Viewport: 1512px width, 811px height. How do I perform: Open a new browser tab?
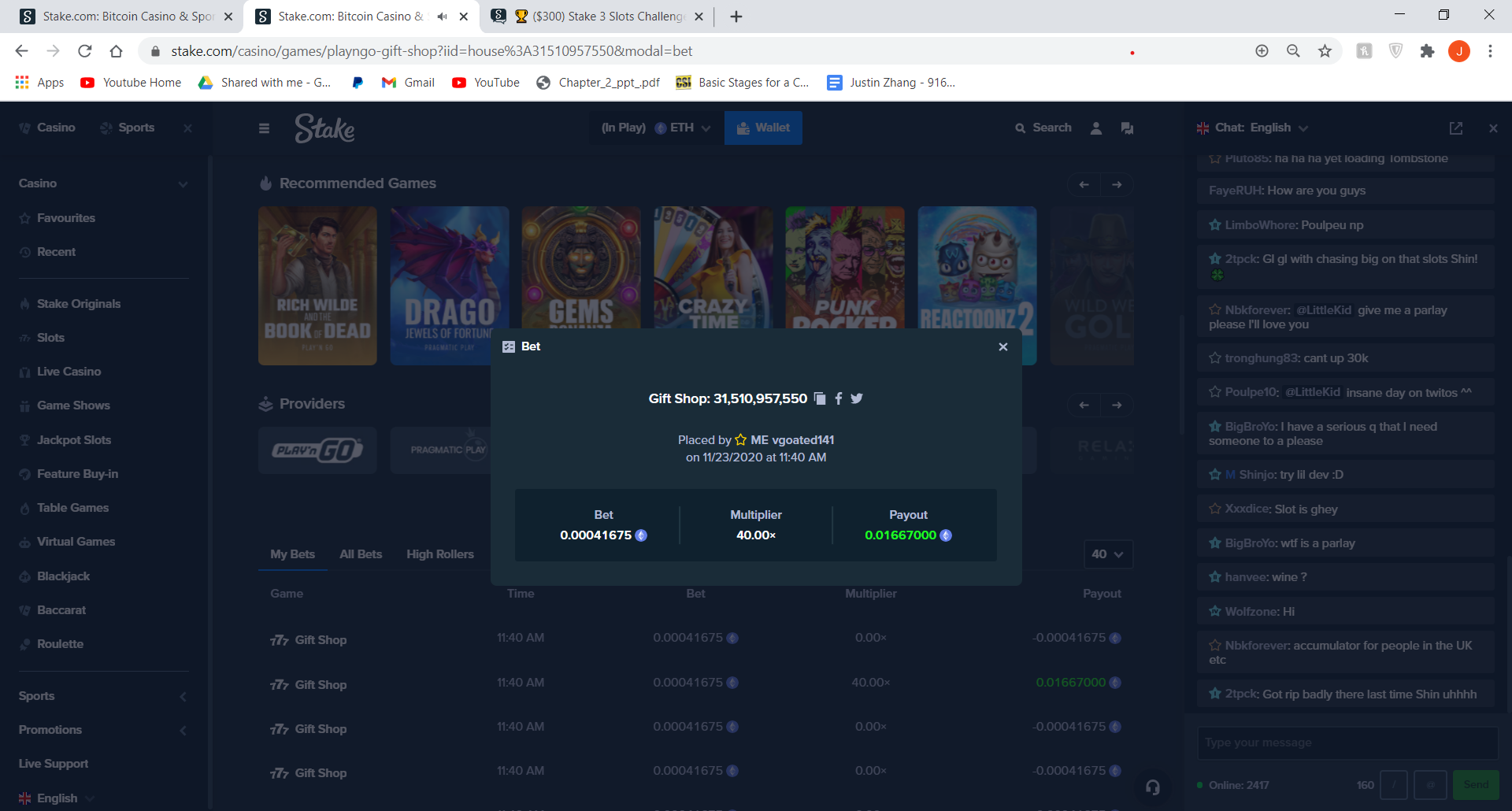[736, 17]
